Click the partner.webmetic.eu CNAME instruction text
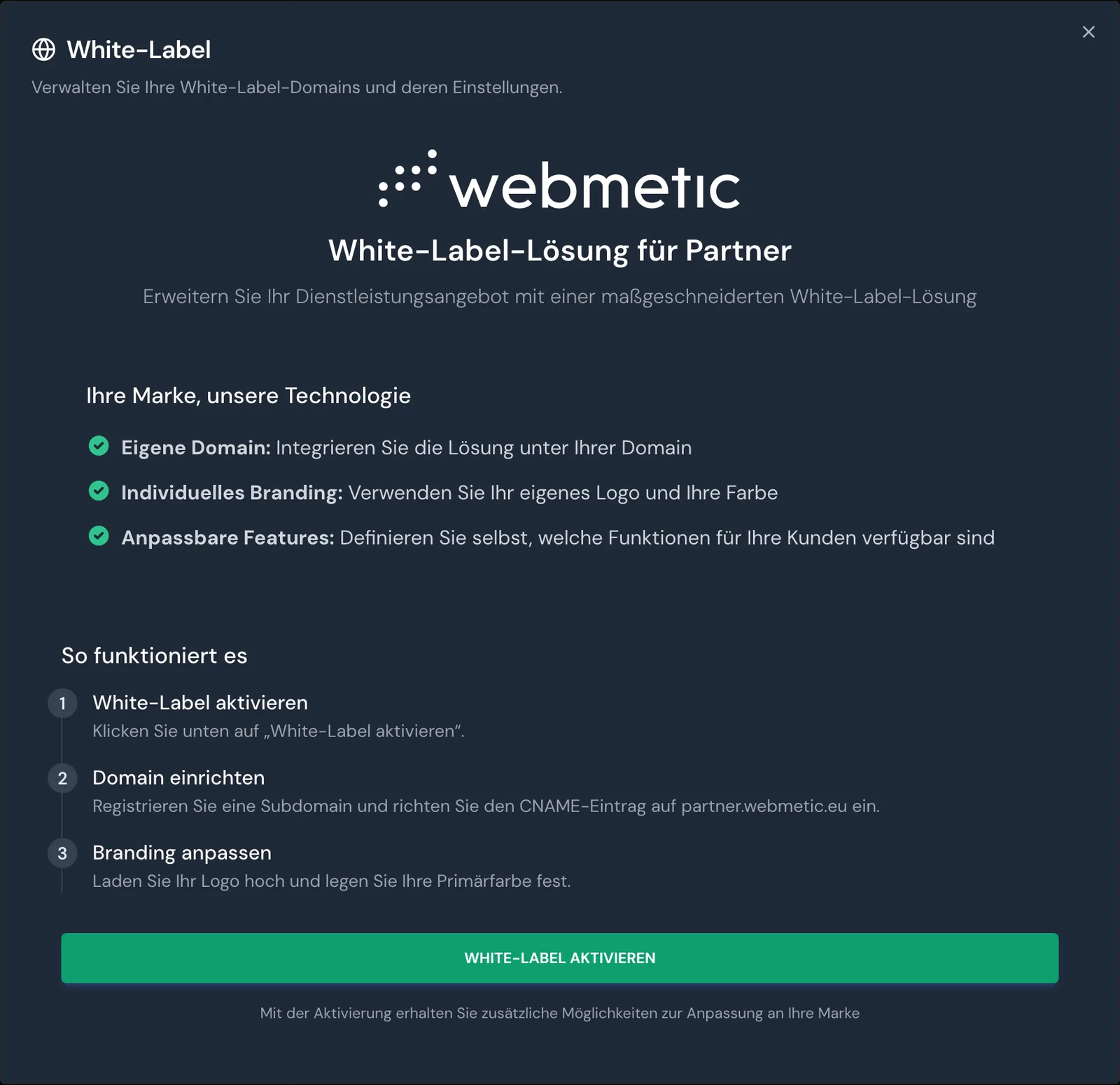Screen dimensions: 1120x1085 pos(486,806)
